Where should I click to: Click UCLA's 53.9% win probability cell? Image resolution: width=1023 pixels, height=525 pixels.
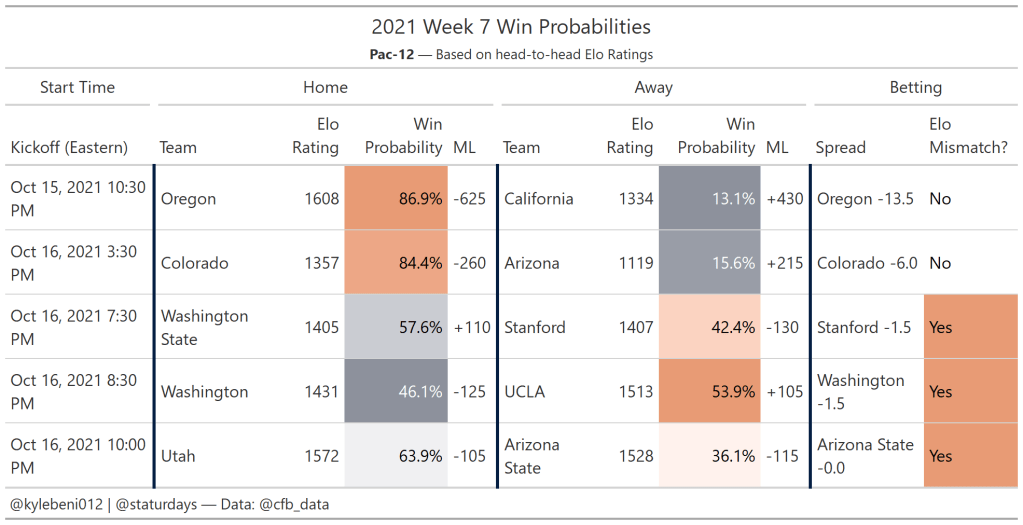pos(709,392)
